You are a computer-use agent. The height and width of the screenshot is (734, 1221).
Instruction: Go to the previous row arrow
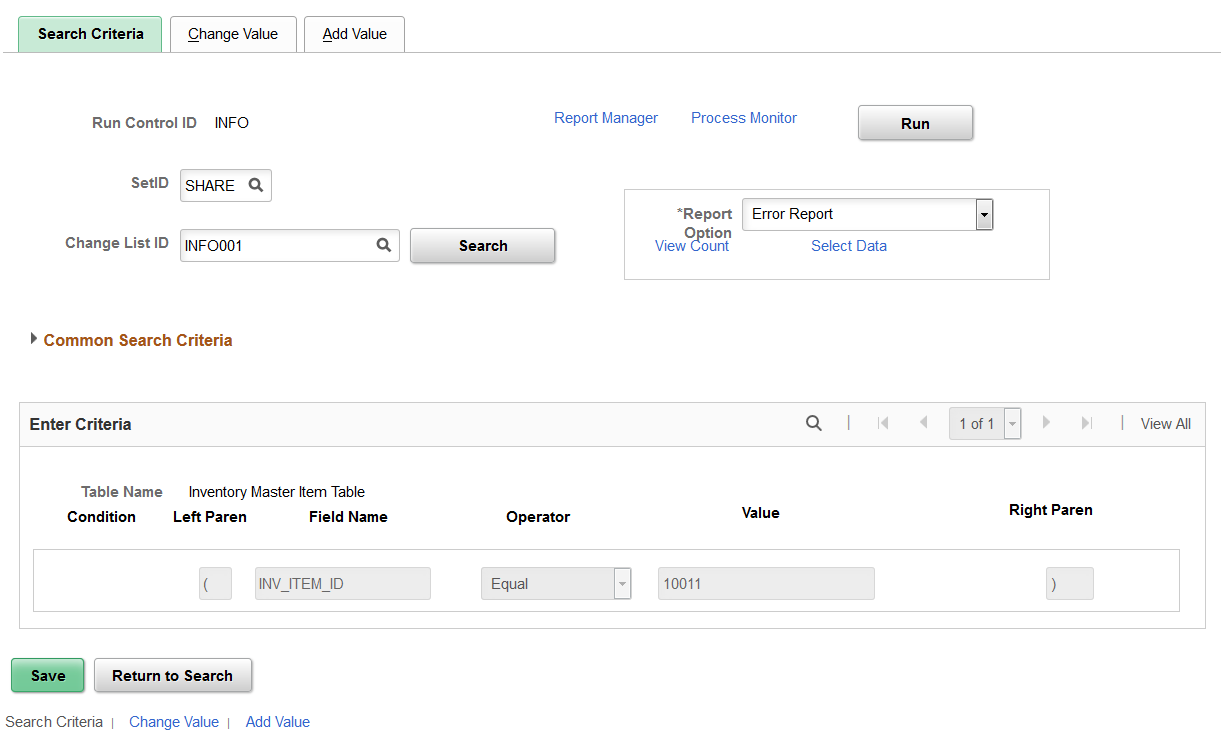pos(923,423)
